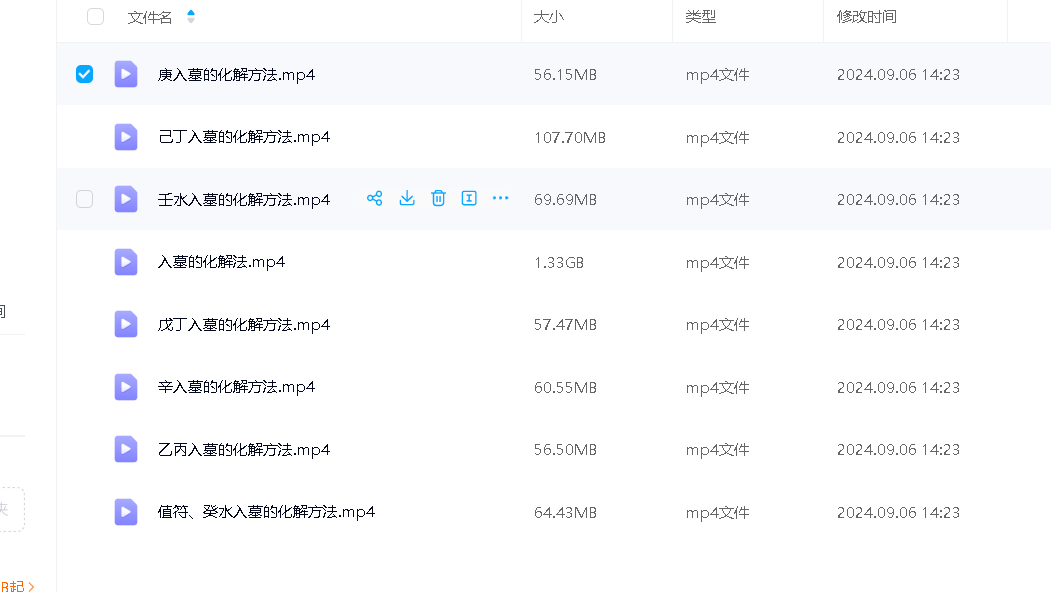Uncheck the 庚入墓的化解方法.mp4 checkbox
Screen dimensions: 1051x592
pos(85,74)
